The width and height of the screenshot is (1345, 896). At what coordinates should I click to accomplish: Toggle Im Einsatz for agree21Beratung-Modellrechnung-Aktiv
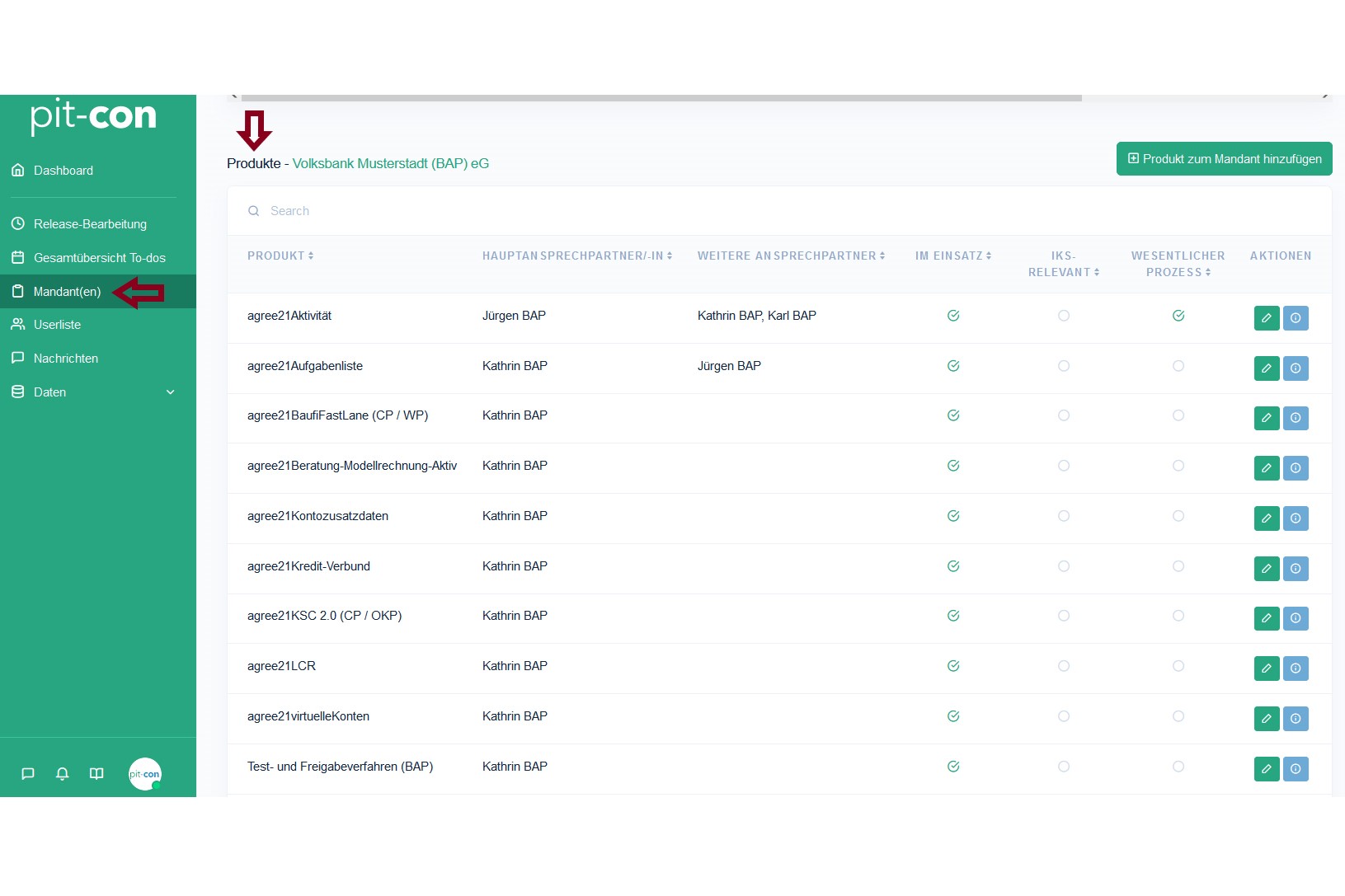(x=953, y=466)
